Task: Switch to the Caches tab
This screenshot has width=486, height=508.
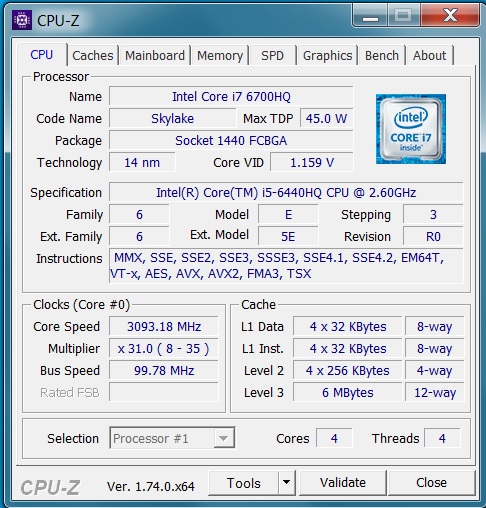Action: pos(93,55)
